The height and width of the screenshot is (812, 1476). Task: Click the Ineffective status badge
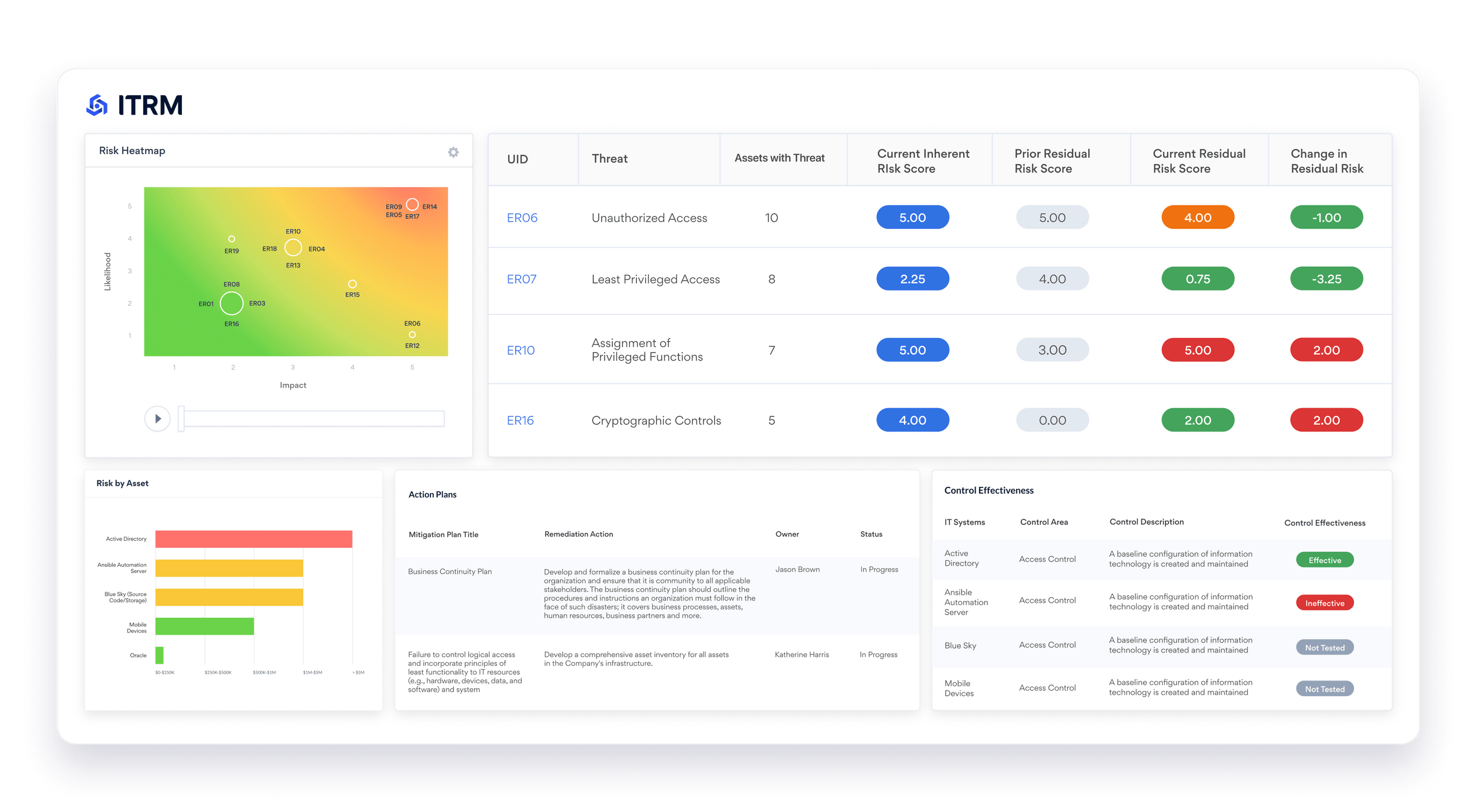pos(1324,603)
